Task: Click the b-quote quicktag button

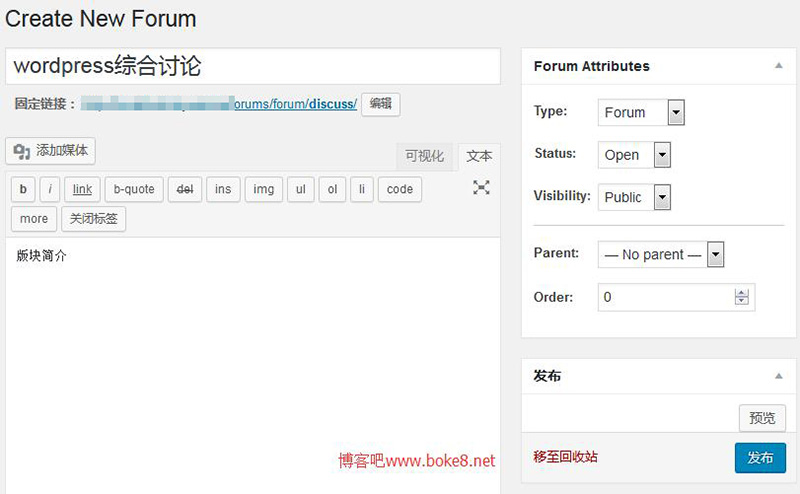Action: [134, 189]
